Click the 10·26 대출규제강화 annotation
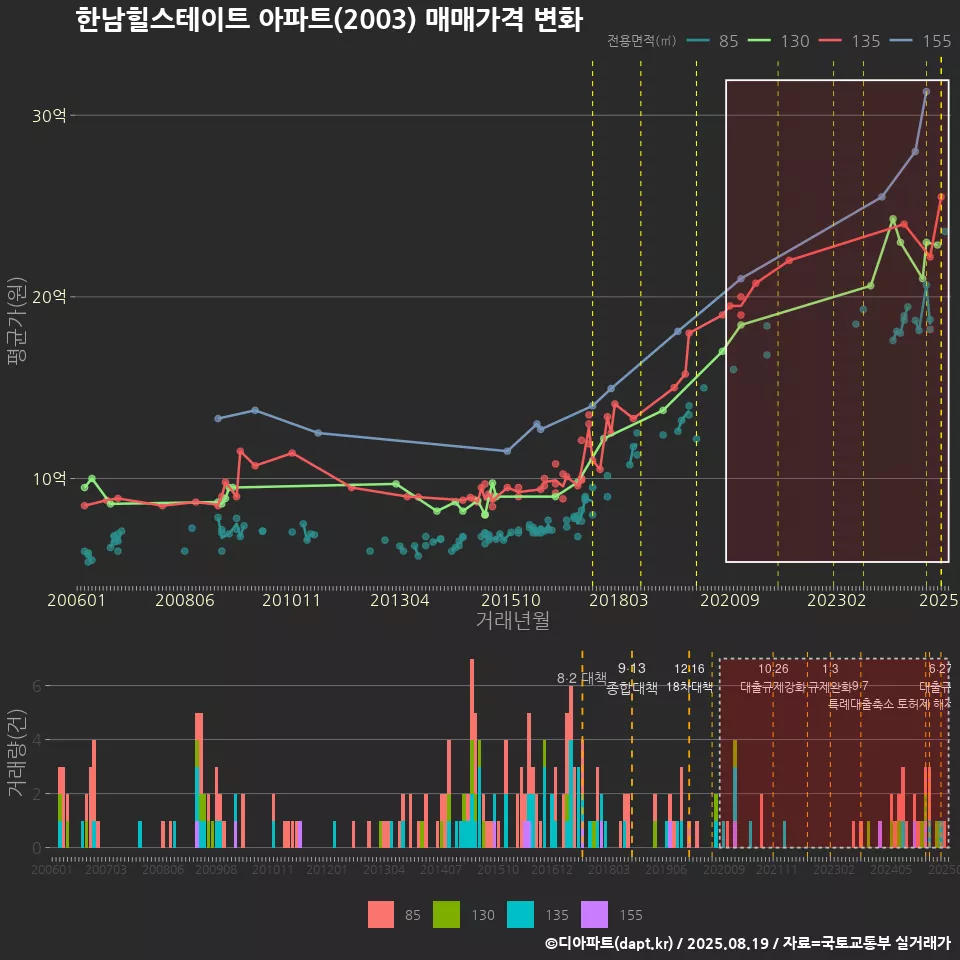 coord(775,677)
